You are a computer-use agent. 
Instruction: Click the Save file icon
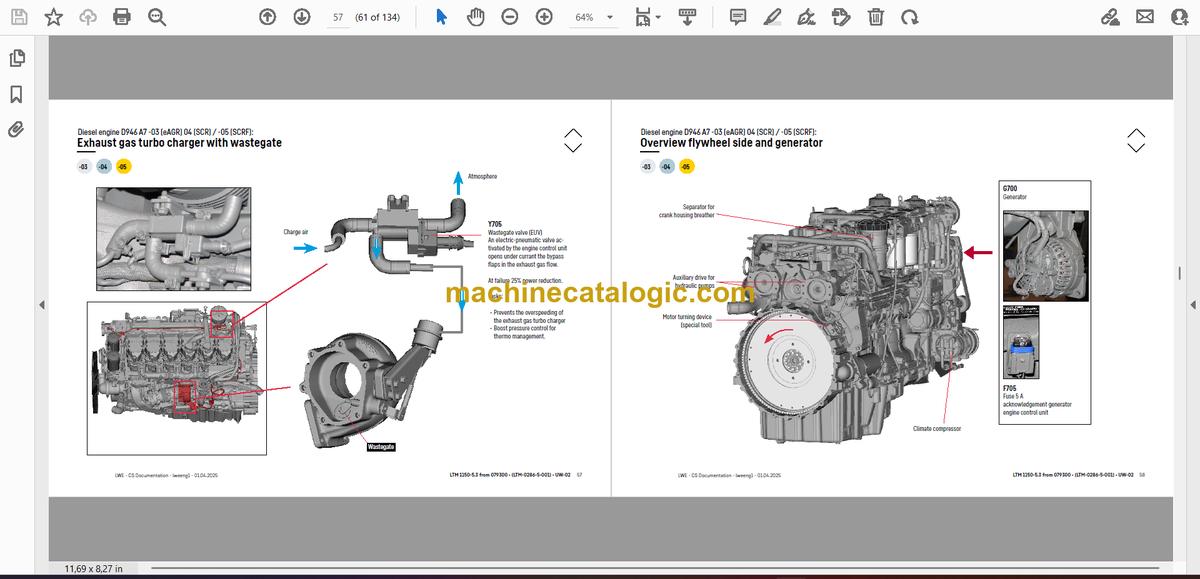19,17
